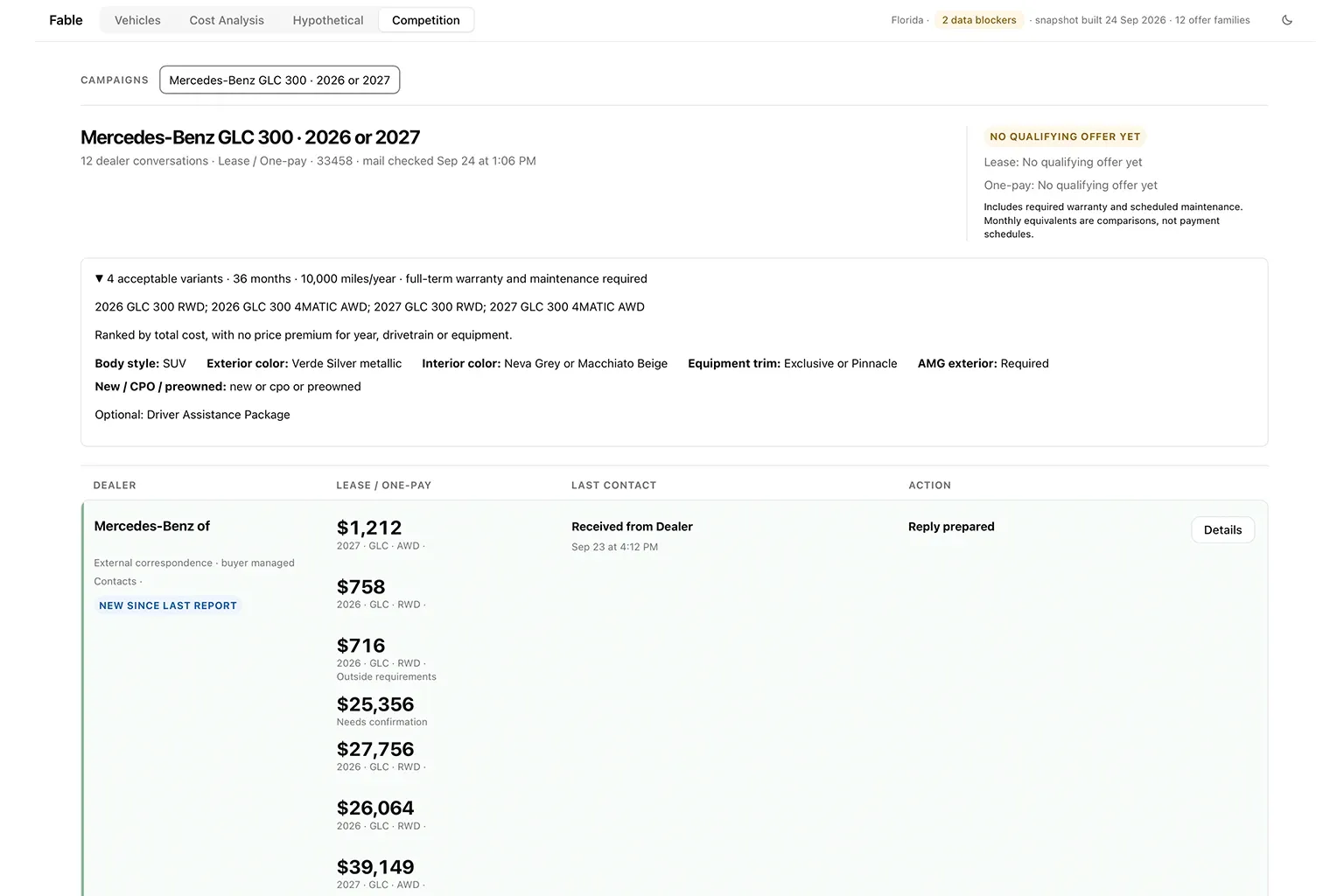Image resolution: width=1344 pixels, height=896 pixels.
Task: Collapse the acceptable variants disclosure triangle
Action: pyautogui.click(x=100, y=278)
